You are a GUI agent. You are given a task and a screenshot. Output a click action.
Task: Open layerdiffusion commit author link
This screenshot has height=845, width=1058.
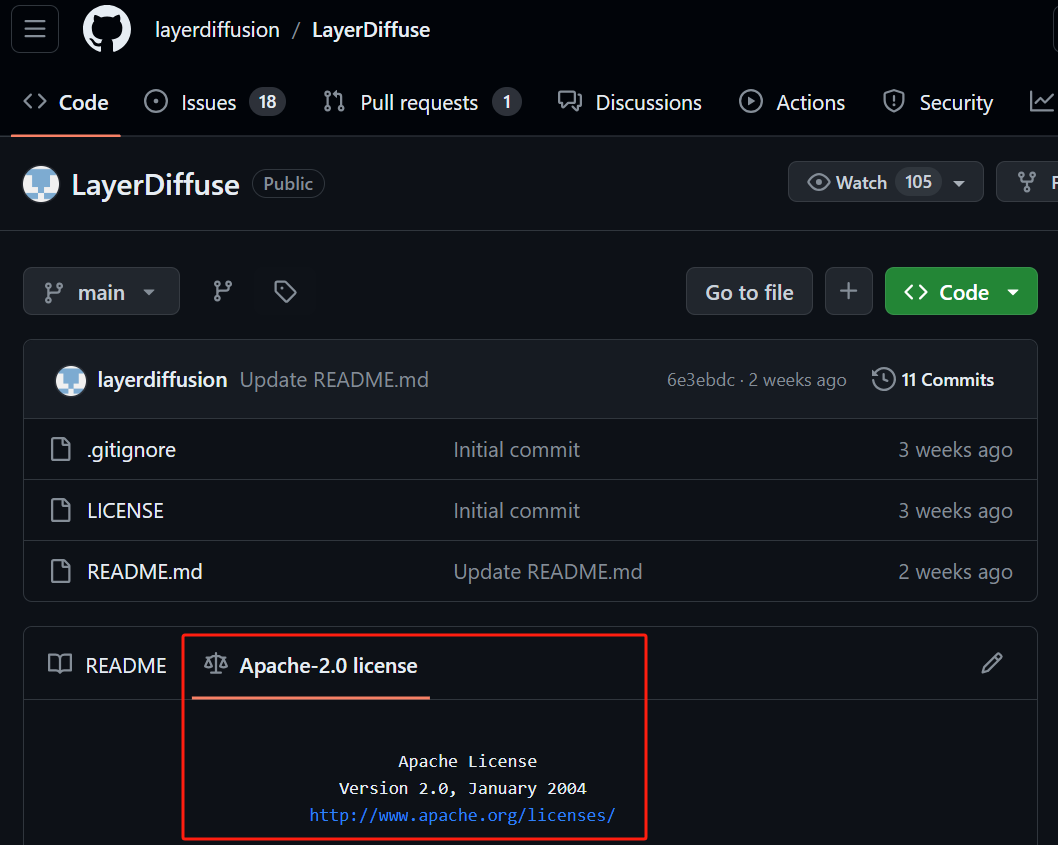[163, 380]
